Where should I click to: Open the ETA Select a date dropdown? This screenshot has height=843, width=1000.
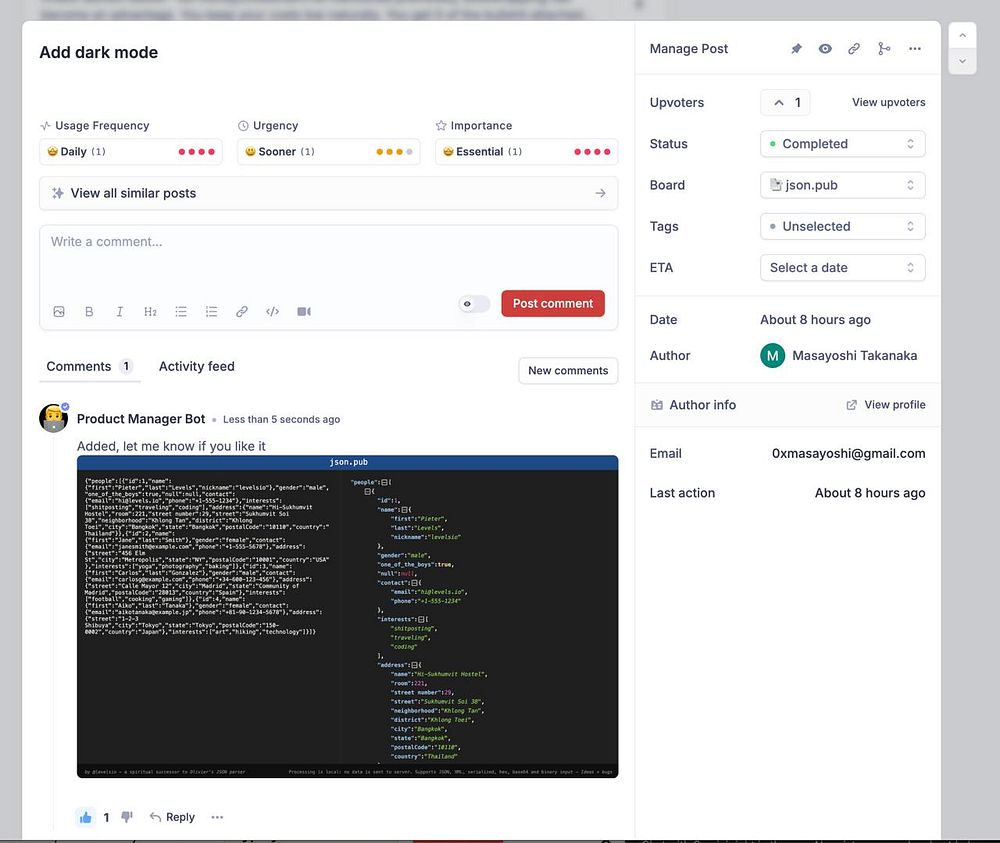pyautogui.click(x=842, y=268)
